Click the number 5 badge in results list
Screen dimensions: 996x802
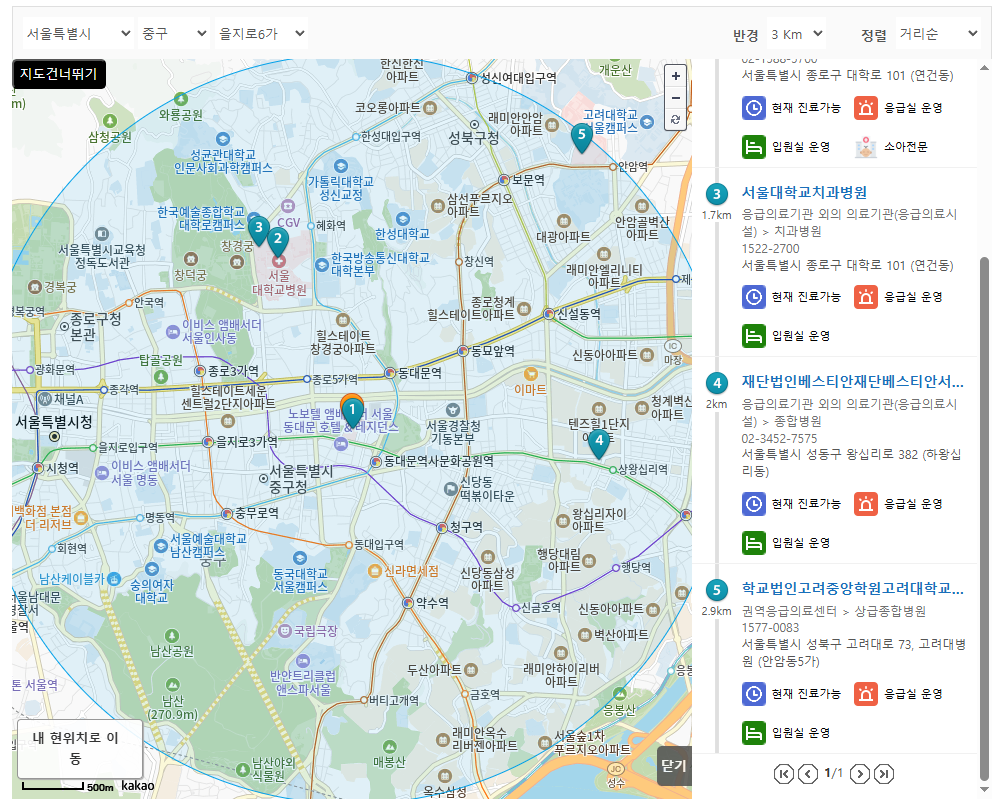[x=717, y=590]
